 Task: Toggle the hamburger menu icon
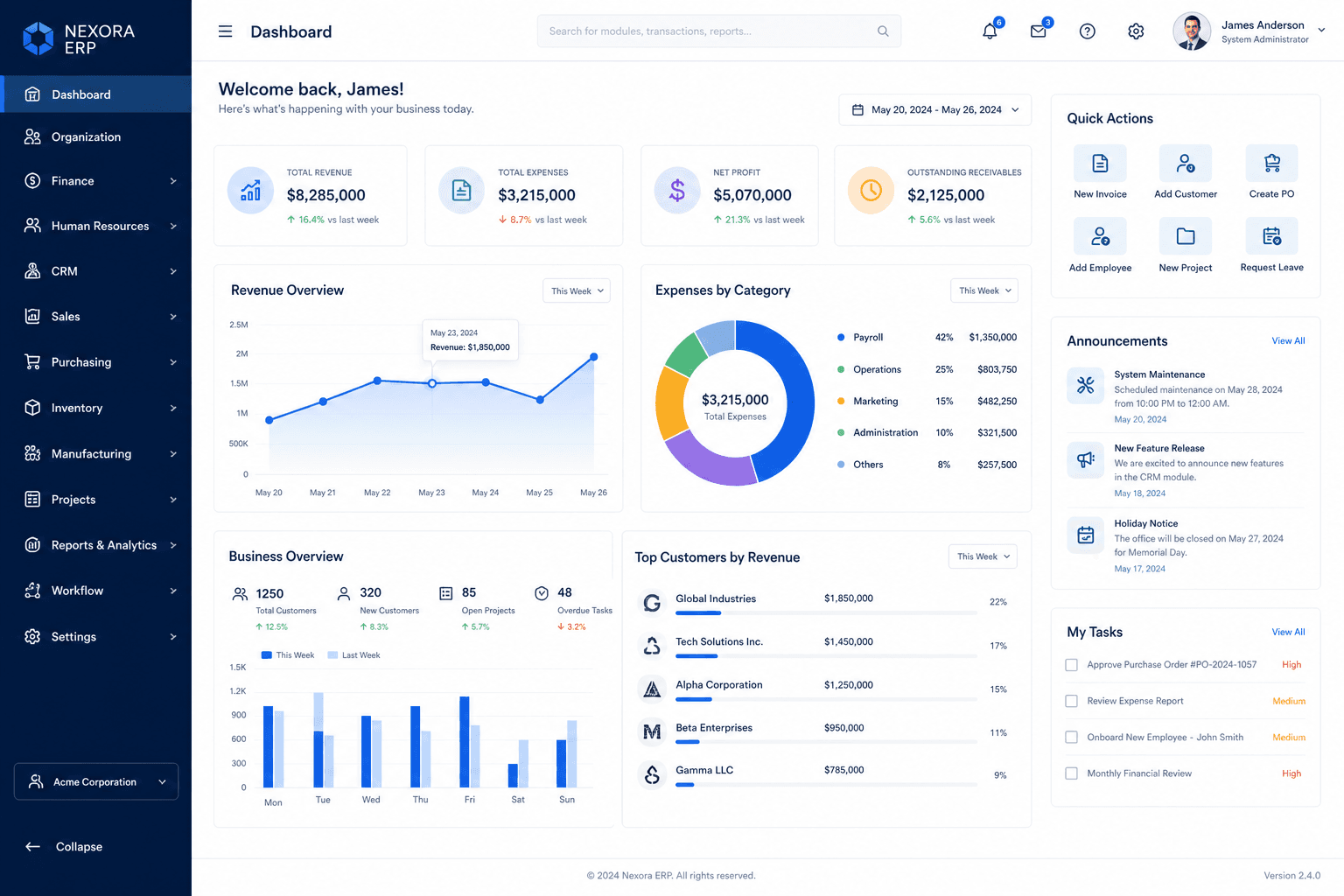point(225,31)
